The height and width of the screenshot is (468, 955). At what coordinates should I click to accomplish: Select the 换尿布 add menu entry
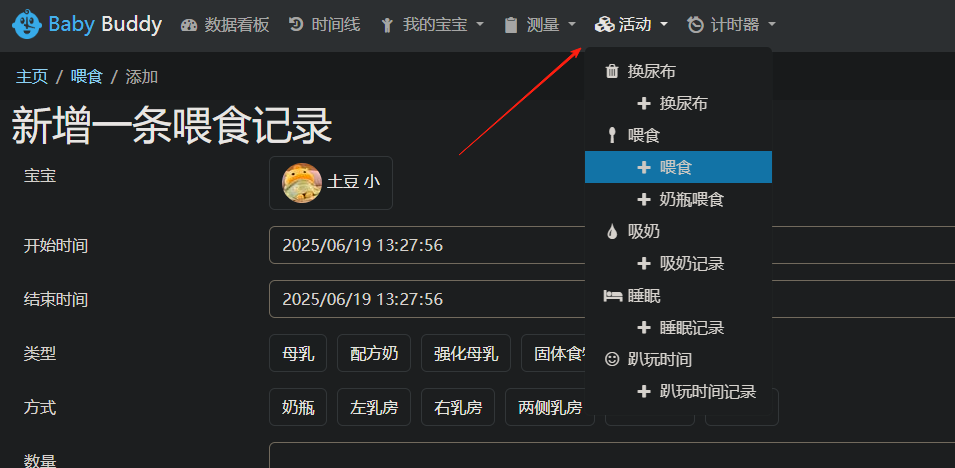click(678, 104)
